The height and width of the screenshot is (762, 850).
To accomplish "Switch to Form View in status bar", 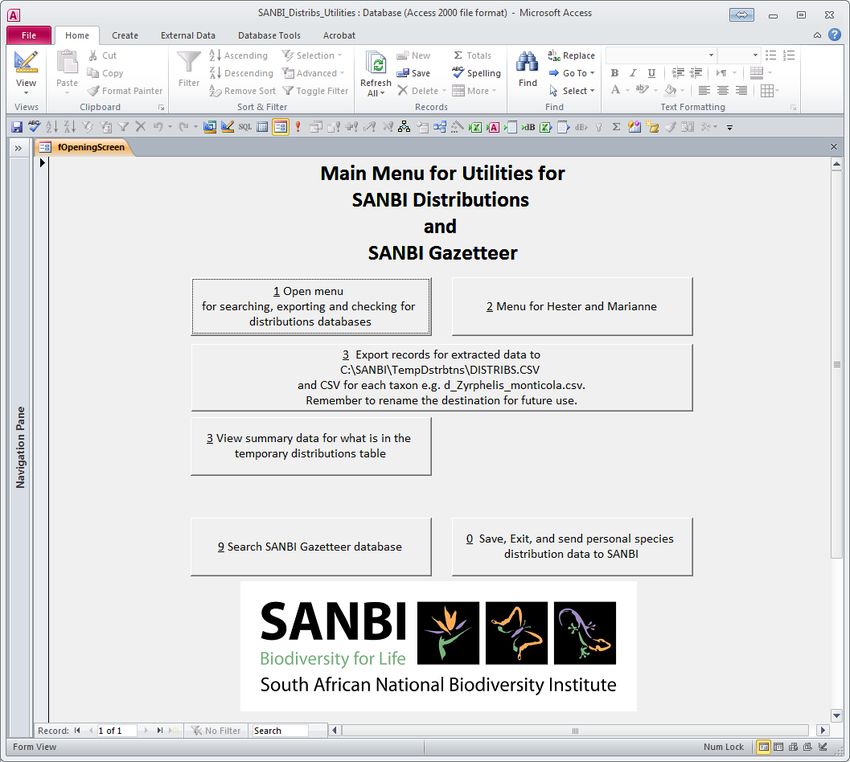I will [x=763, y=747].
